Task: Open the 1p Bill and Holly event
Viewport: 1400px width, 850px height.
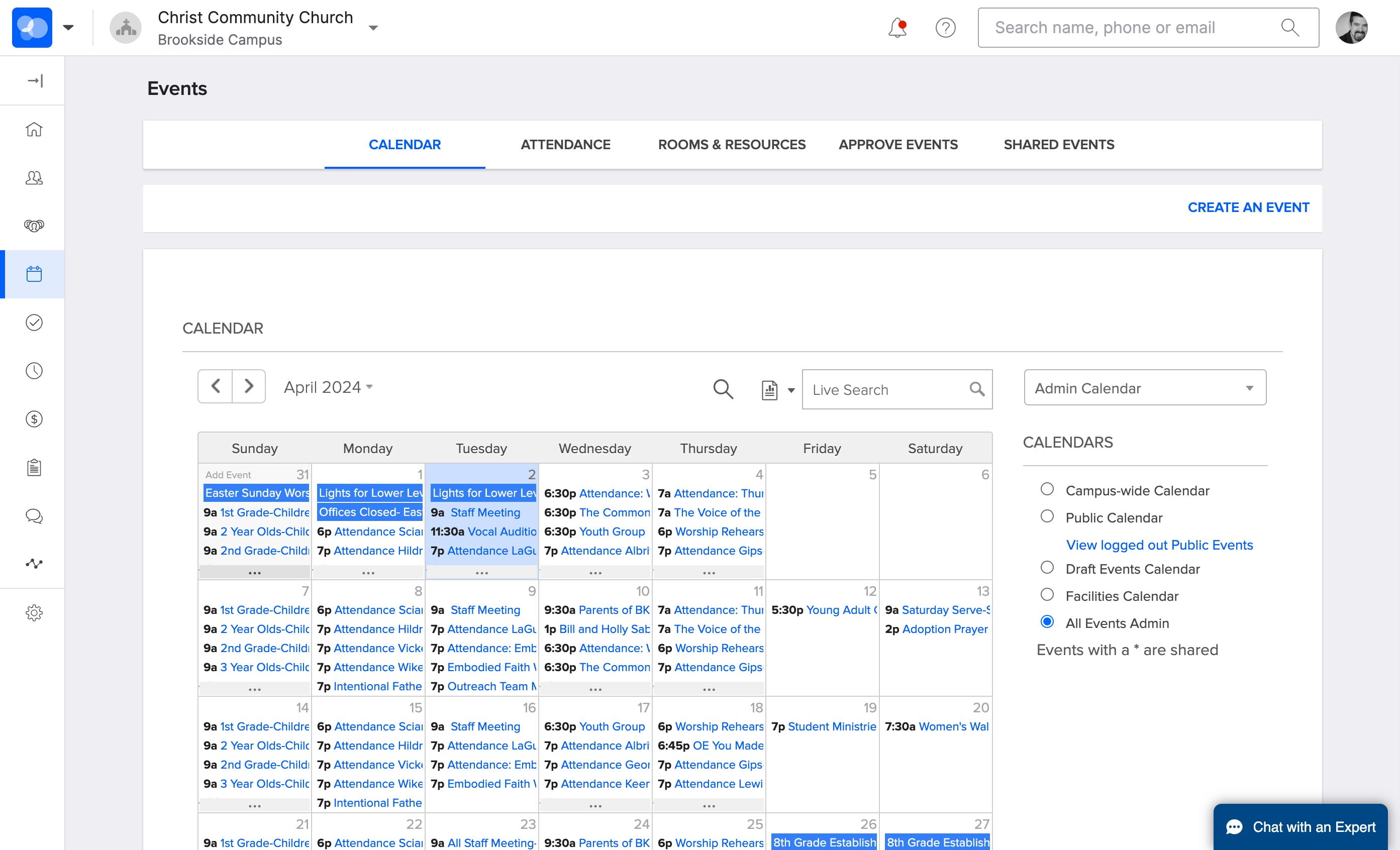Action: [x=597, y=629]
